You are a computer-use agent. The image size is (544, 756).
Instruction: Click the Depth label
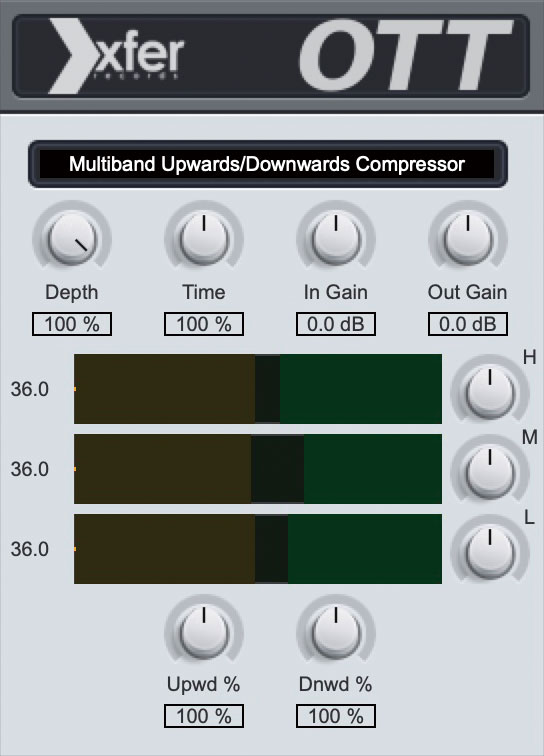[72, 293]
